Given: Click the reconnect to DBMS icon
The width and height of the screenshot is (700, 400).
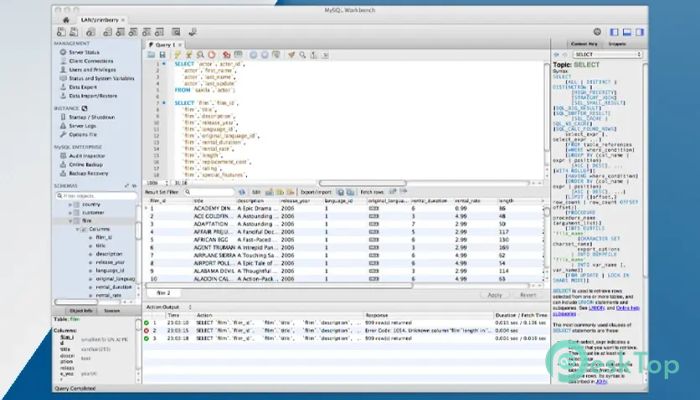Looking at the screenshot, I should [193, 32].
